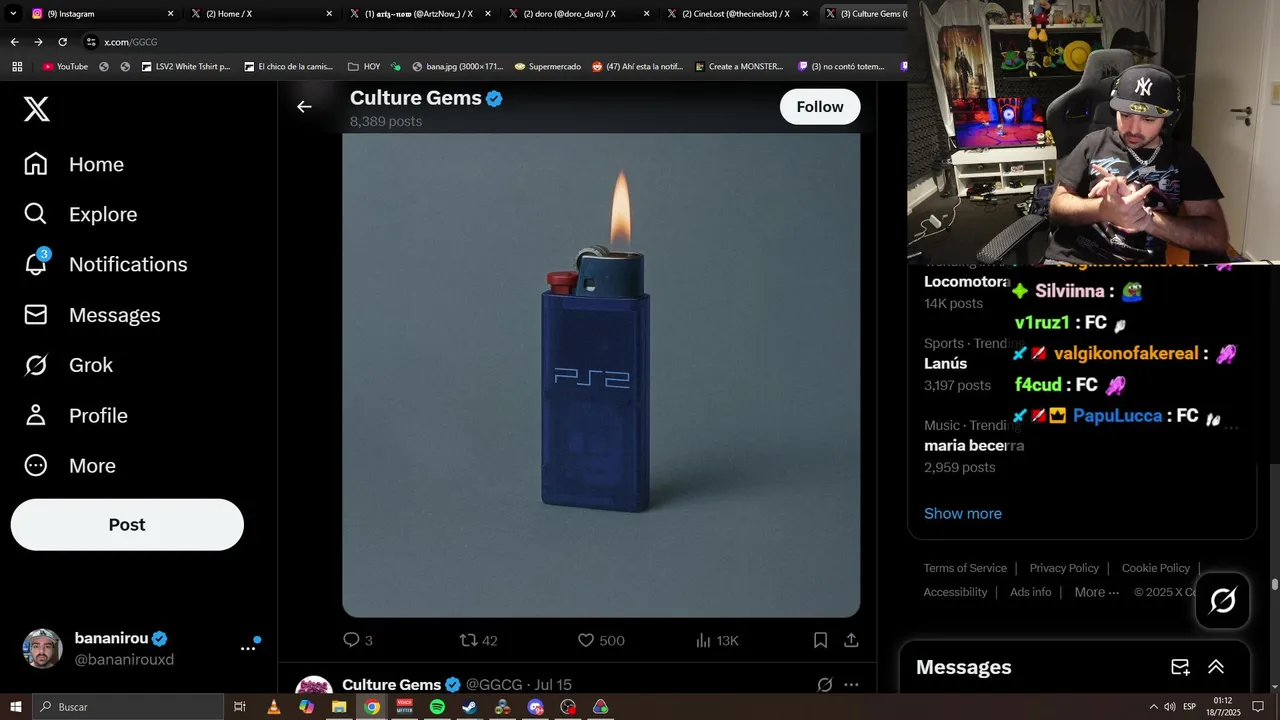1280x720 pixels.
Task: Open the tab search dropdown arrow
Action: click(11, 13)
